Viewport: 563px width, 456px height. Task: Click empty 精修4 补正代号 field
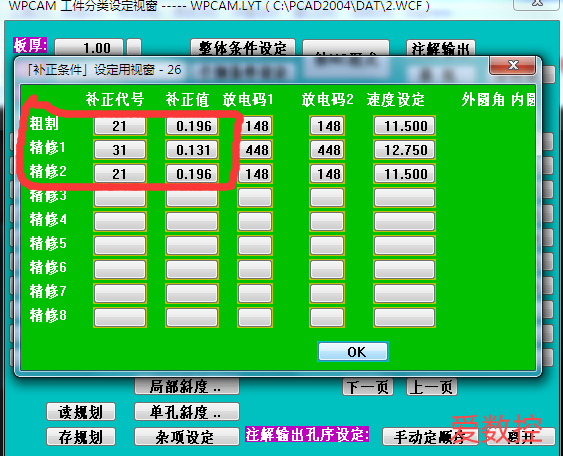click(x=120, y=222)
